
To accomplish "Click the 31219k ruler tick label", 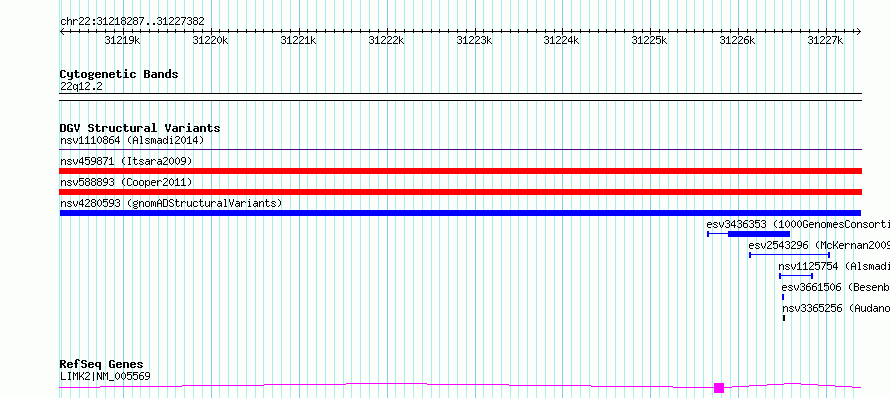I will point(123,40).
